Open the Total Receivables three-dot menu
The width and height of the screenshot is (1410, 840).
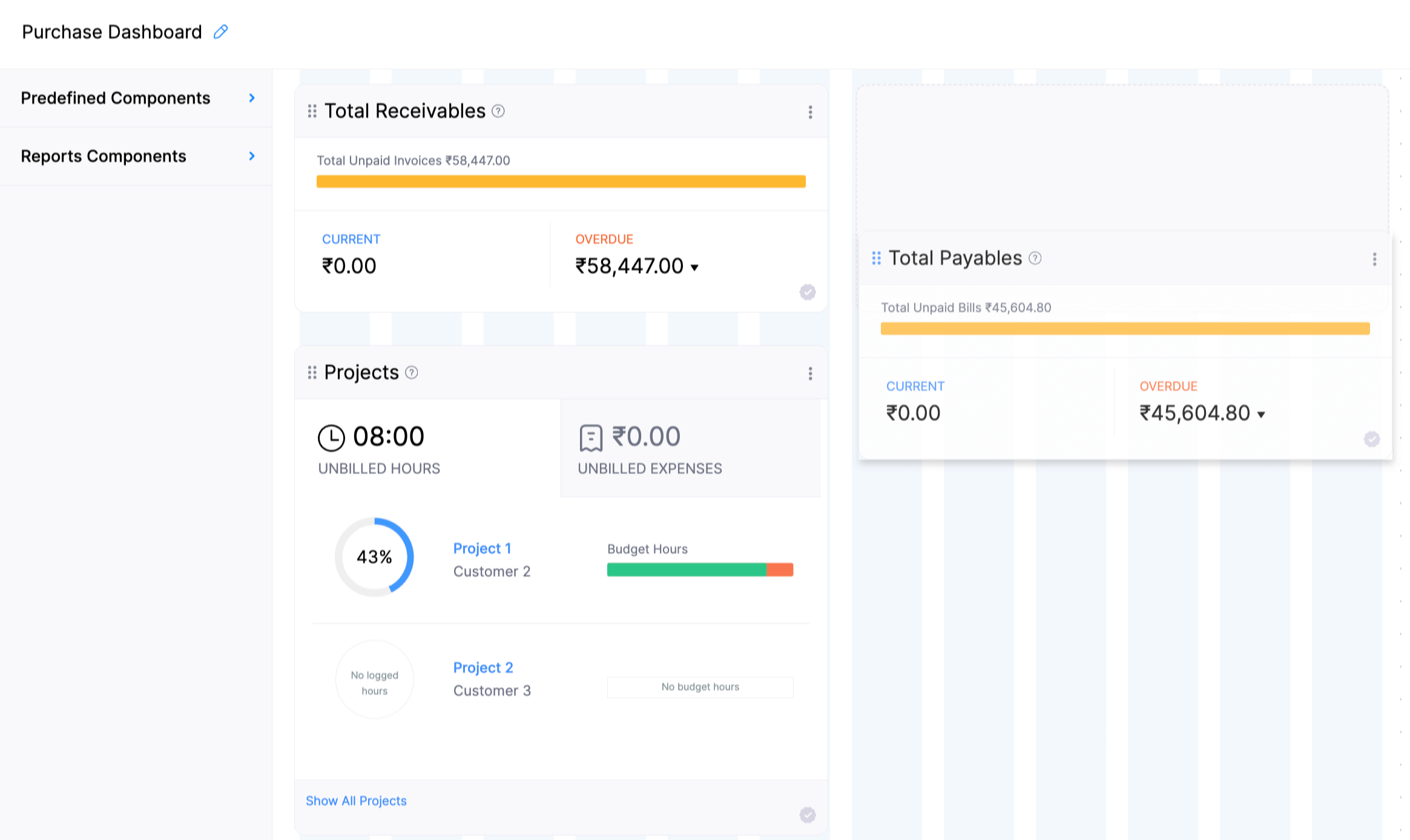pyautogui.click(x=810, y=112)
